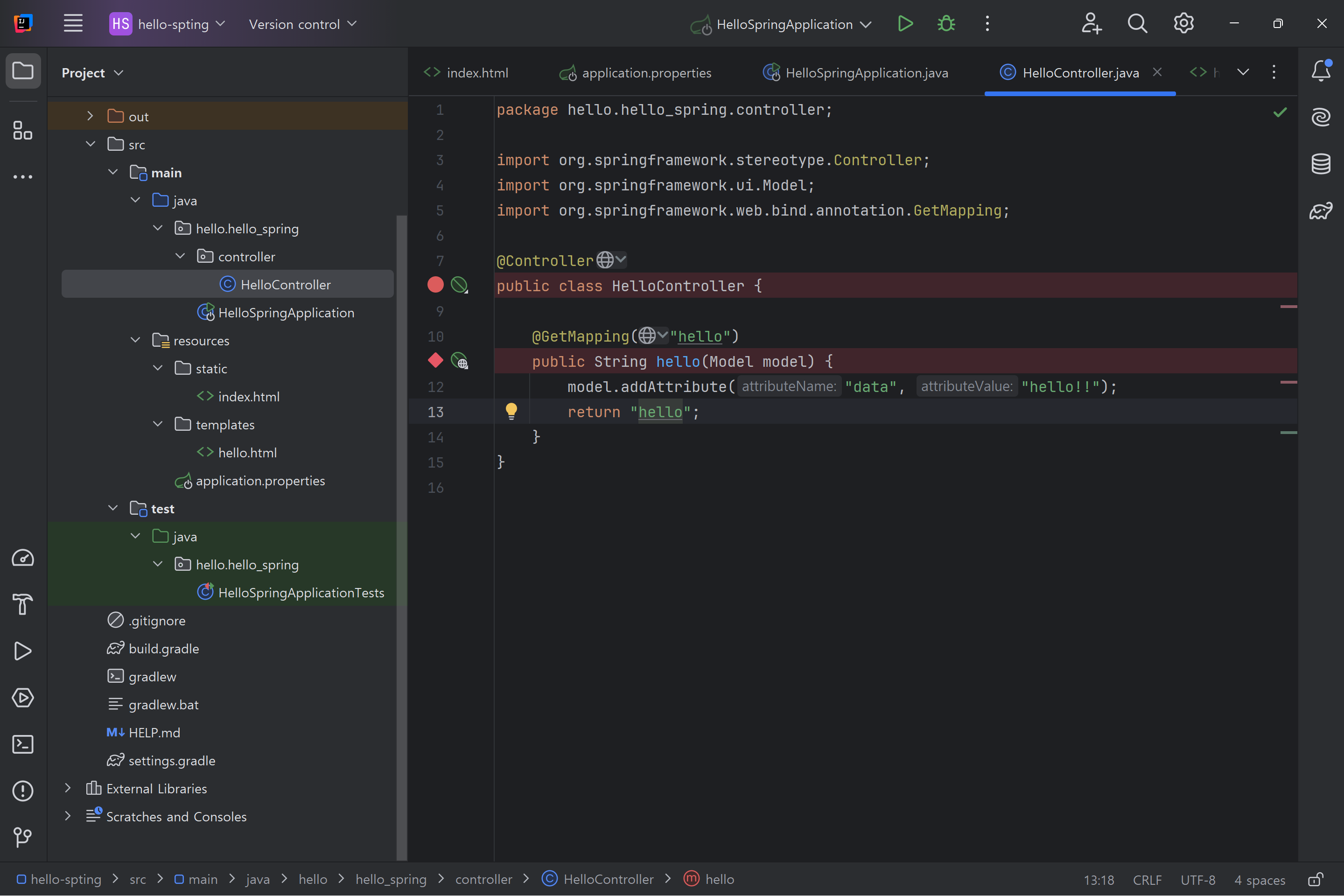
Task: Click the error stripe mark beside line 12
Action: 1288,382
